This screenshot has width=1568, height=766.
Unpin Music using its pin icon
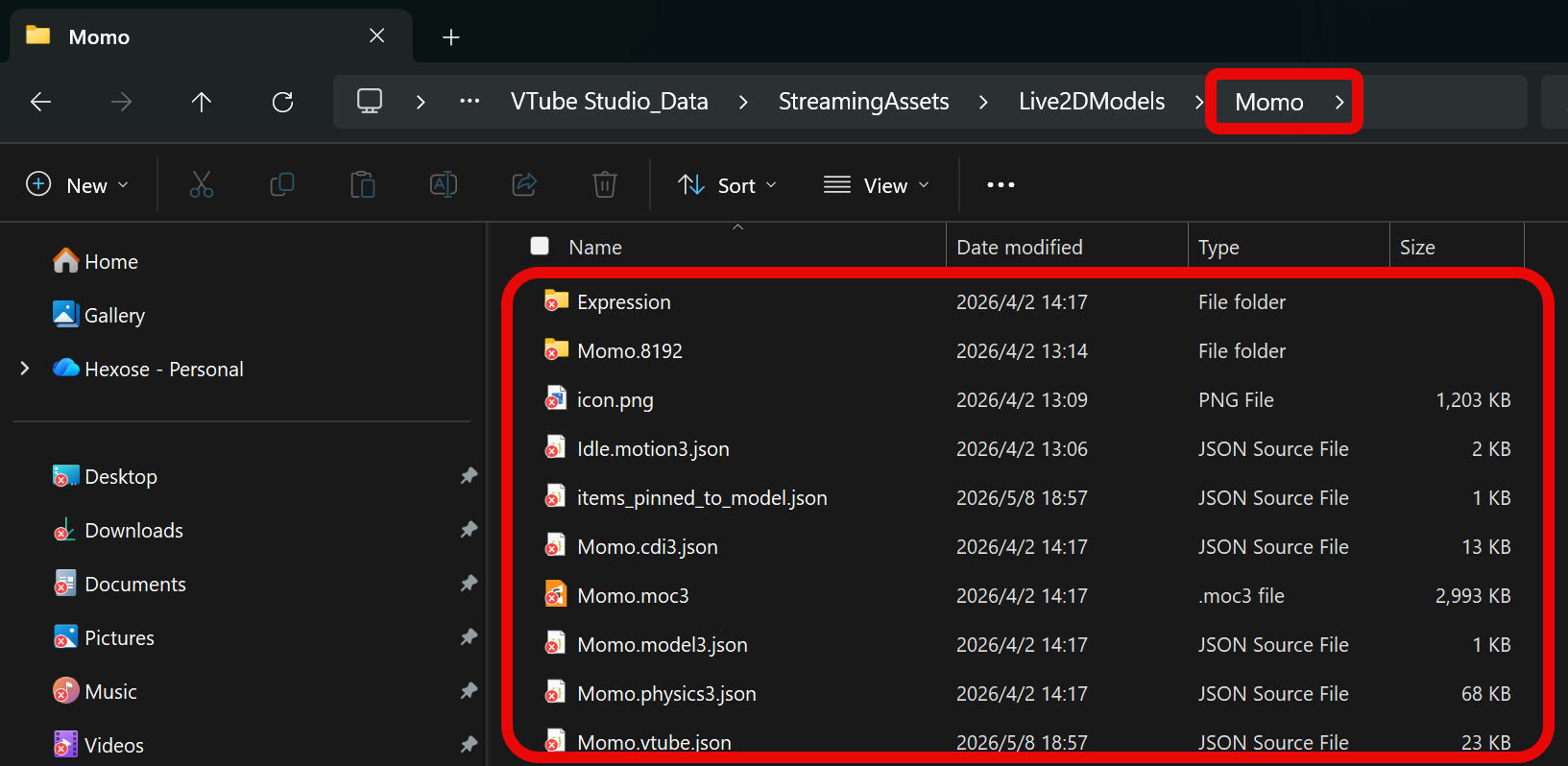pyautogui.click(x=469, y=691)
